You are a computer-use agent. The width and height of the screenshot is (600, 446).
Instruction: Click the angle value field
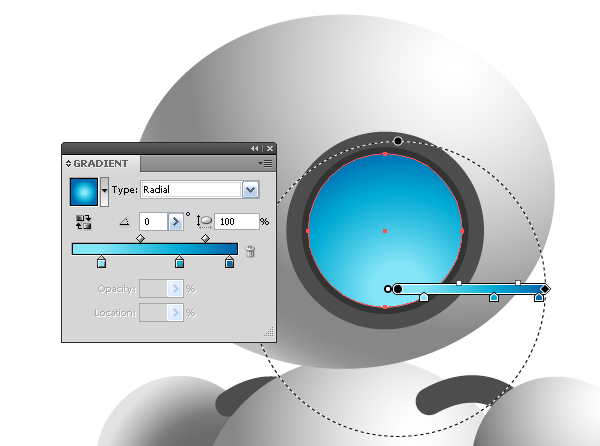[153, 221]
